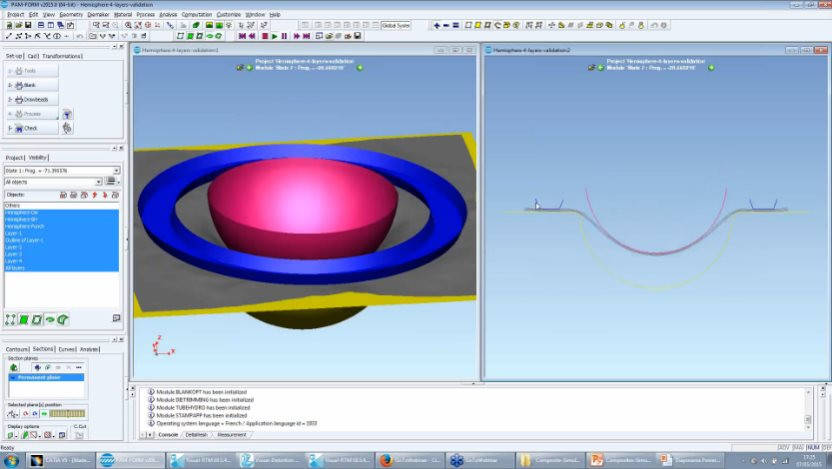Screen dimensions: 832x469
Task: Jump to the first state of animation
Action: point(242,36)
